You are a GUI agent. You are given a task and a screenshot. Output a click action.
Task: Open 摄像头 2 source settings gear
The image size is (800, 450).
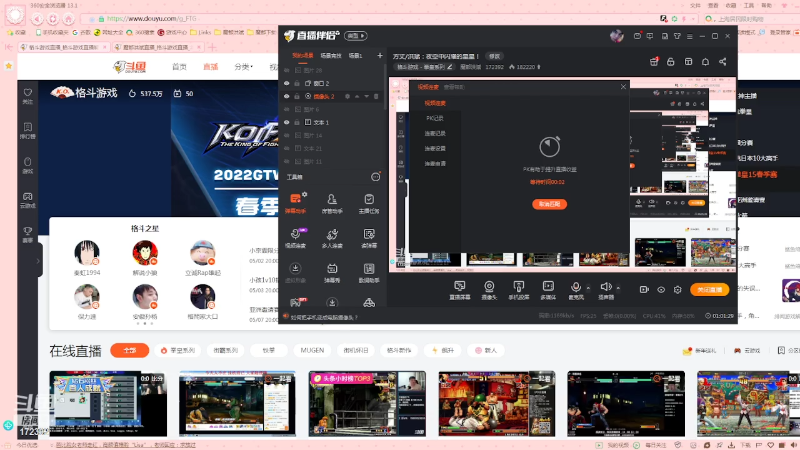coord(347,96)
